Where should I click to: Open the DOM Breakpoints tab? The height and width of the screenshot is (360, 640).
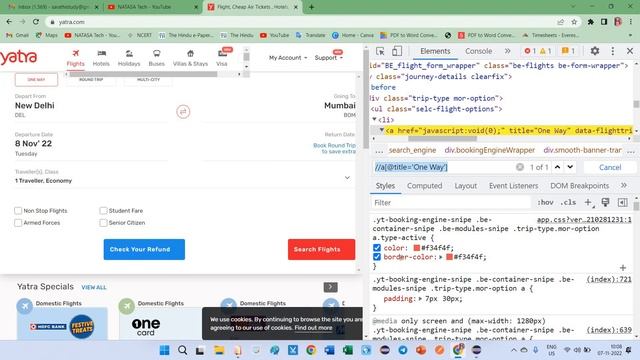click(580, 186)
